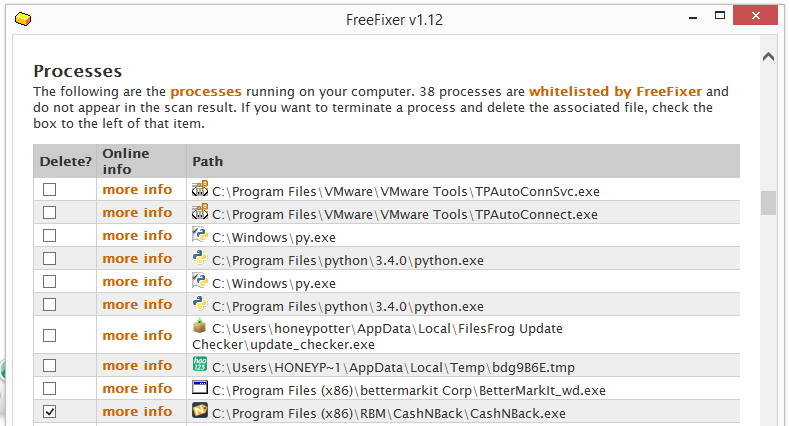Click the FreeFixer app icon in title bar
This screenshot has width=790, height=426.
pos(23,20)
